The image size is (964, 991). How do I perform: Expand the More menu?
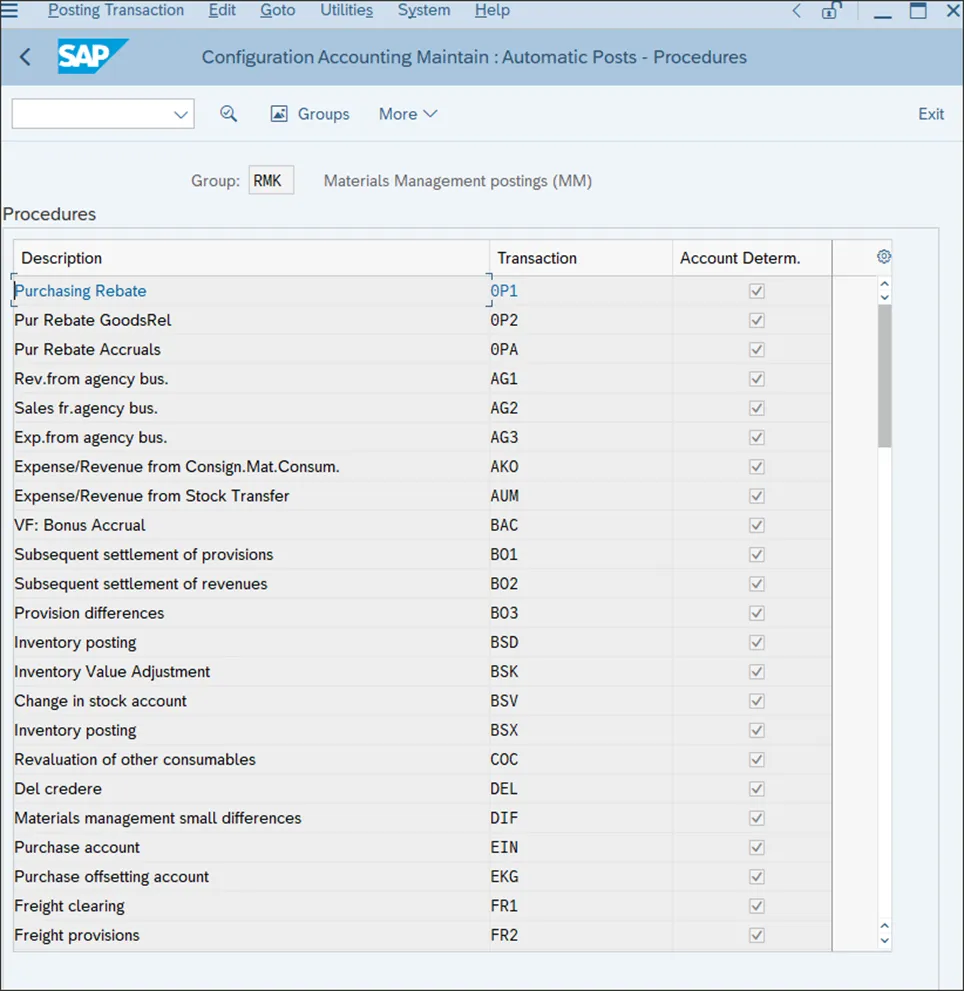[x=408, y=114]
